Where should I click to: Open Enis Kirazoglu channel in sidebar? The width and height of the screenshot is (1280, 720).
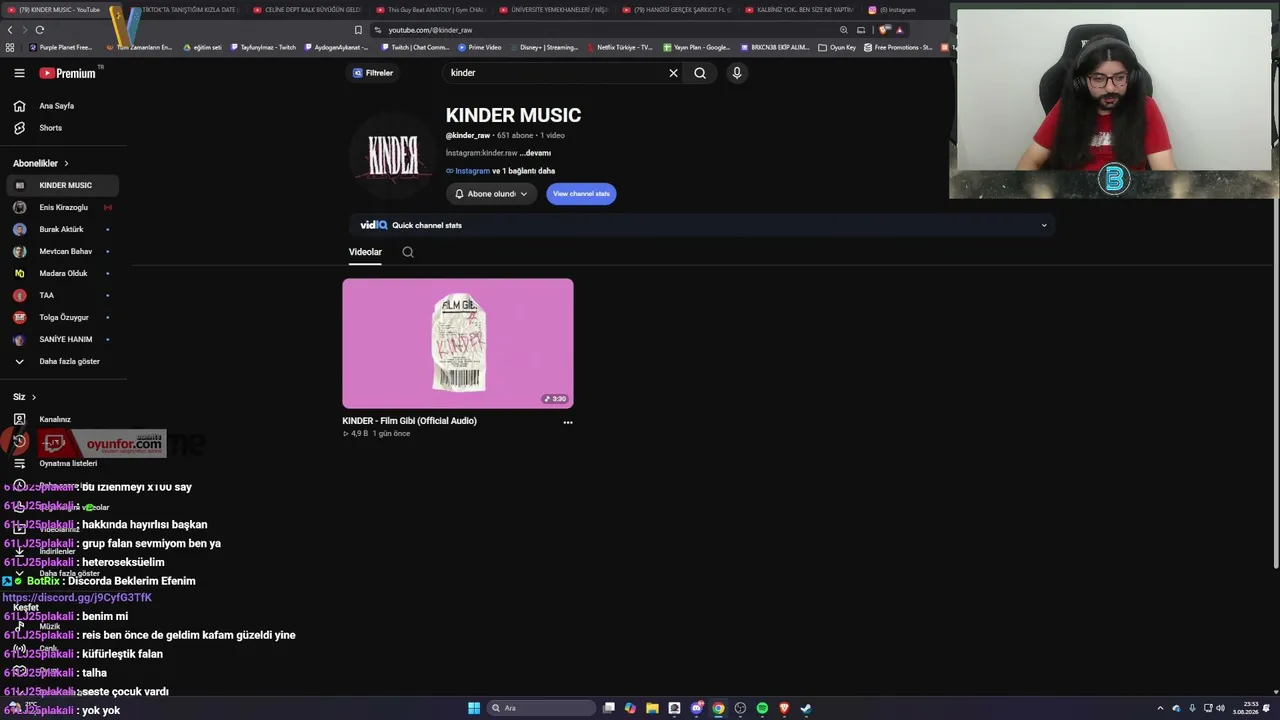62,207
